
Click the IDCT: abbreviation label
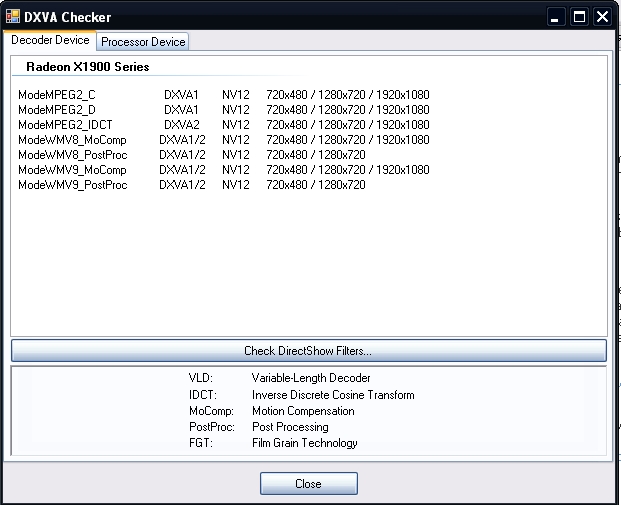[203, 395]
